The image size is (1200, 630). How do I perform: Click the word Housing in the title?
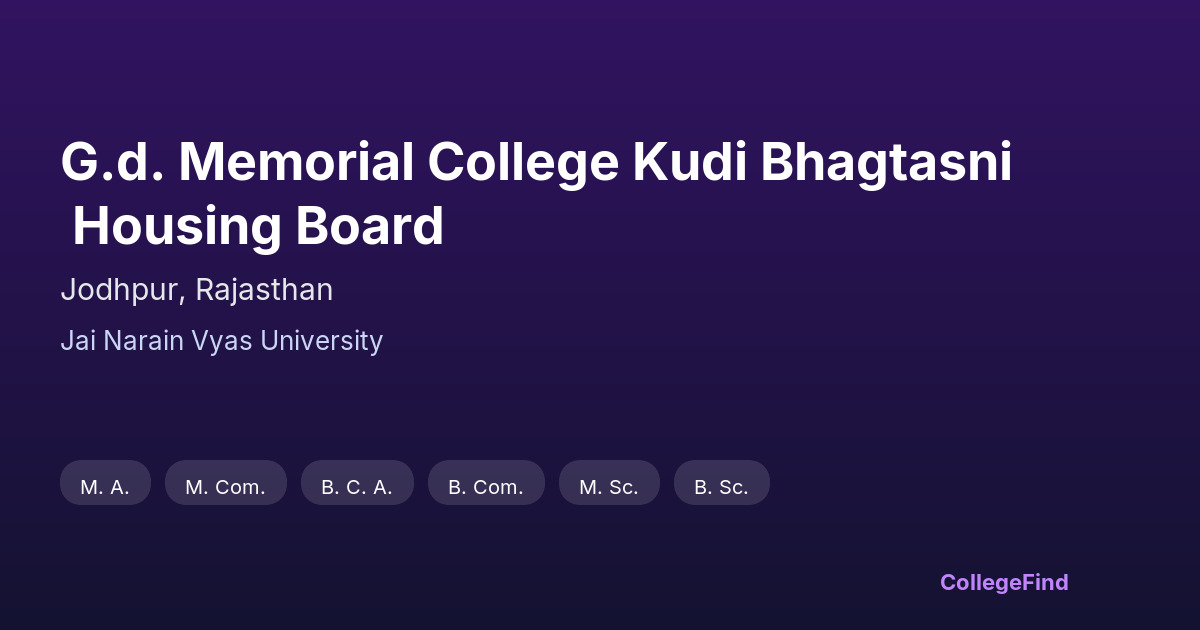177,226
